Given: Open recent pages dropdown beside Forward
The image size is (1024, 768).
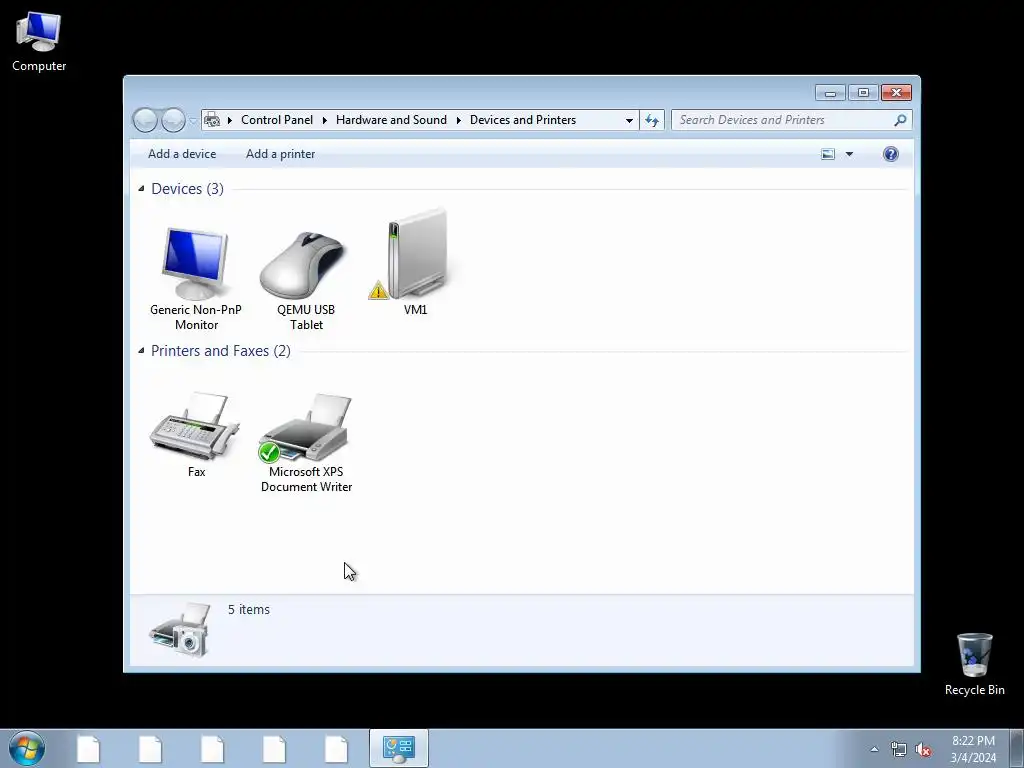Looking at the screenshot, I should point(193,120).
